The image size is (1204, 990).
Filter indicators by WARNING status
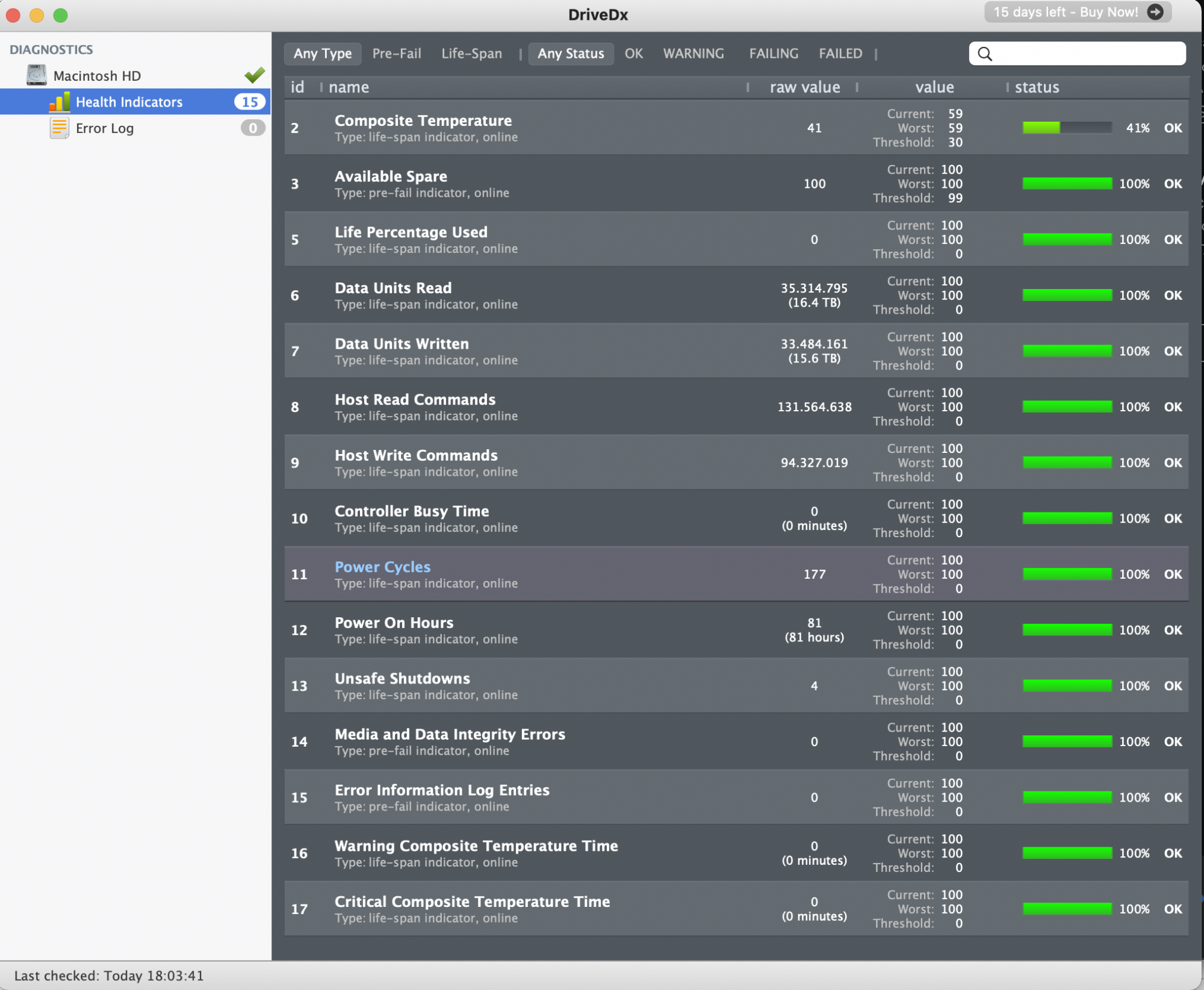click(694, 54)
